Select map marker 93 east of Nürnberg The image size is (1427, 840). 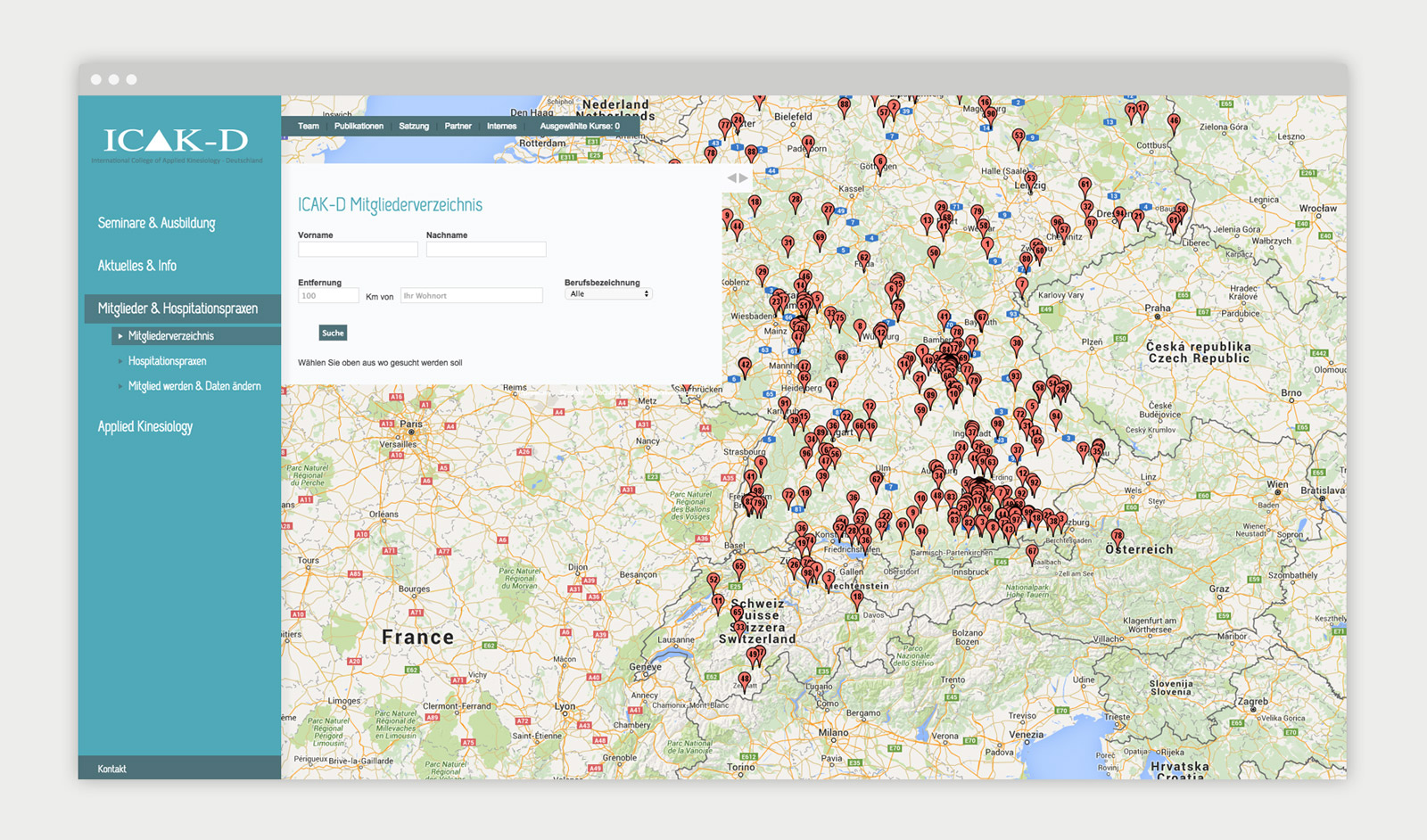pos(1015,379)
